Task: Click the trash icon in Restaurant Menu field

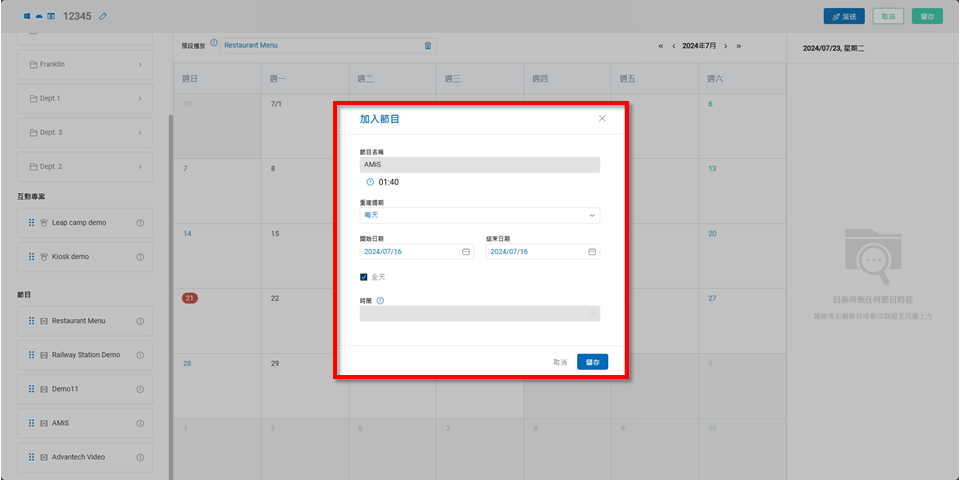Action: [x=428, y=45]
